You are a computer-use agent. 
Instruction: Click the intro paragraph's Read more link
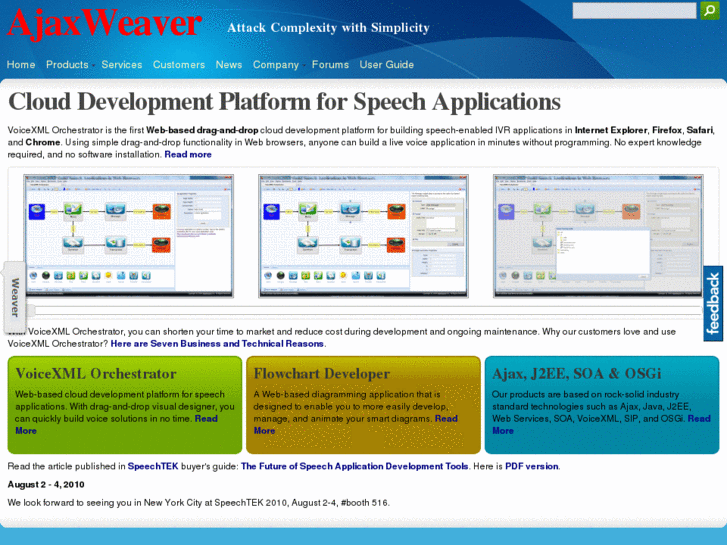click(x=188, y=154)
